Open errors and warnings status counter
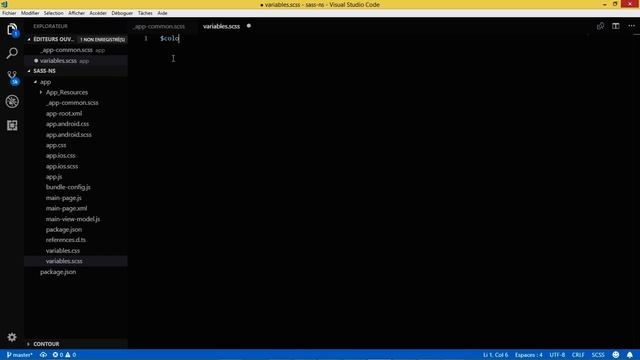The height and width of the screenshot is (360, 640). pyautogui.click(x=64, y=355)
